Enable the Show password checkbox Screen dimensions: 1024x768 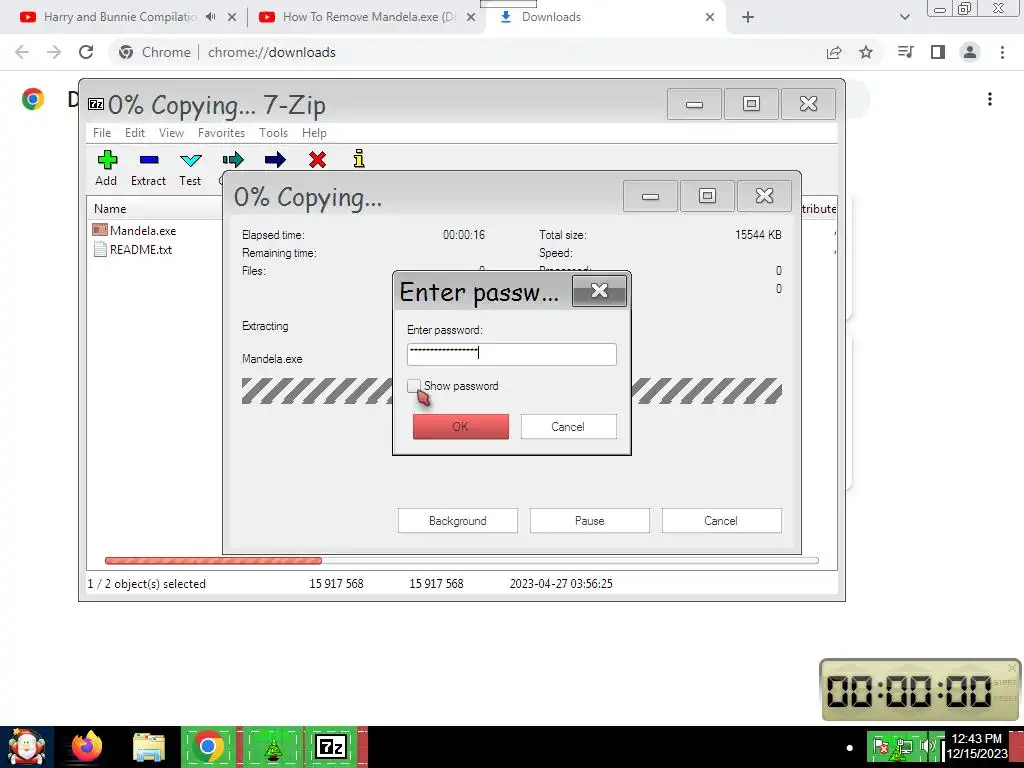pyautogui.click(x=413, y=386)
